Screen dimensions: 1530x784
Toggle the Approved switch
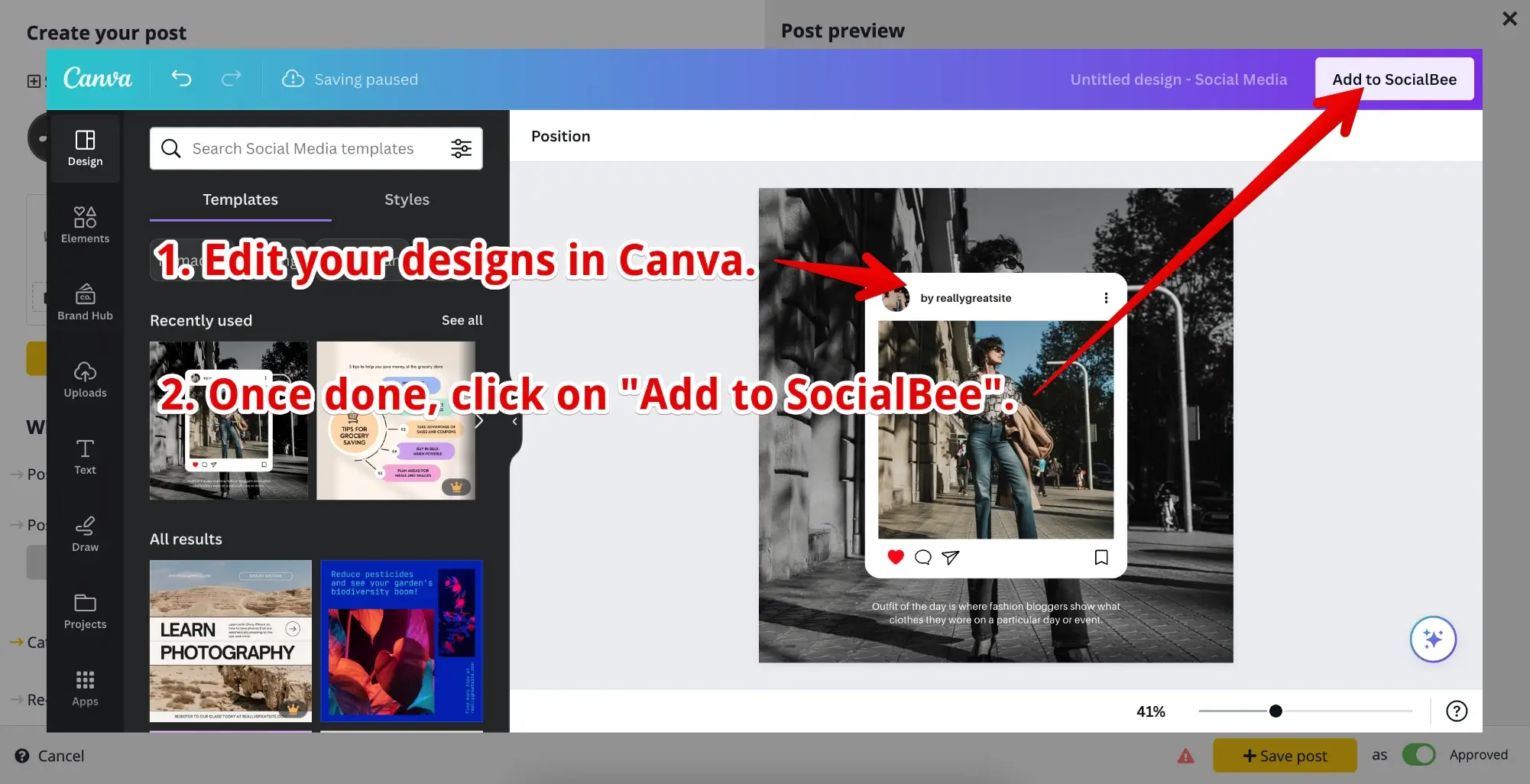click(x=1419, y=755)
